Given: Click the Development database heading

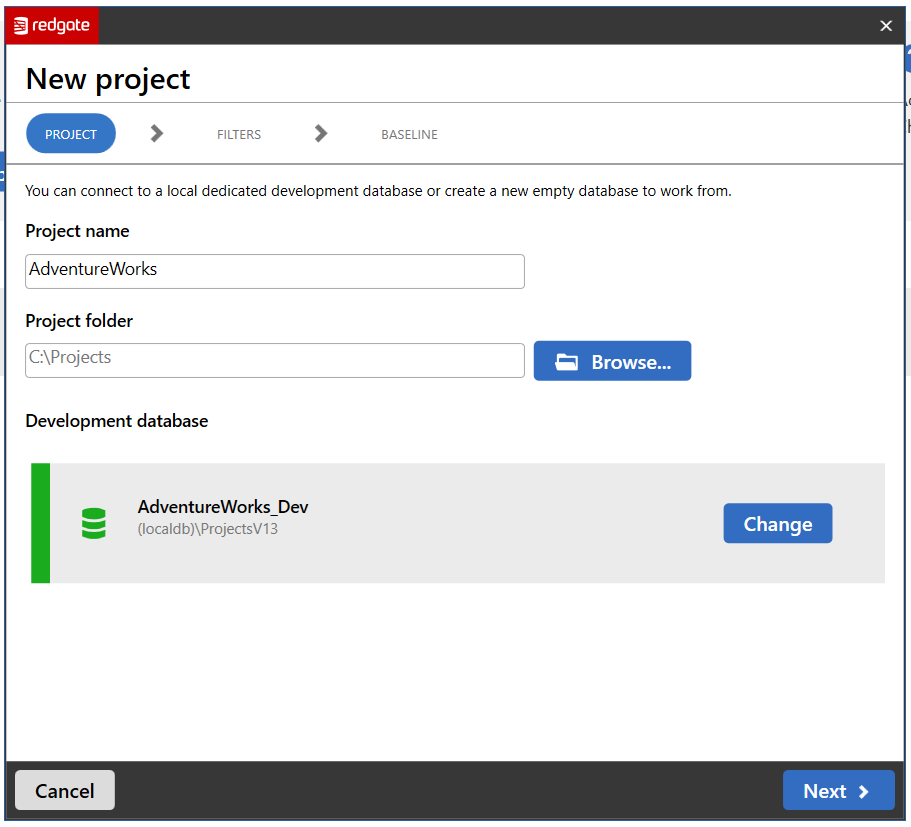Looking at the screenshot, I should pos(117,421).
